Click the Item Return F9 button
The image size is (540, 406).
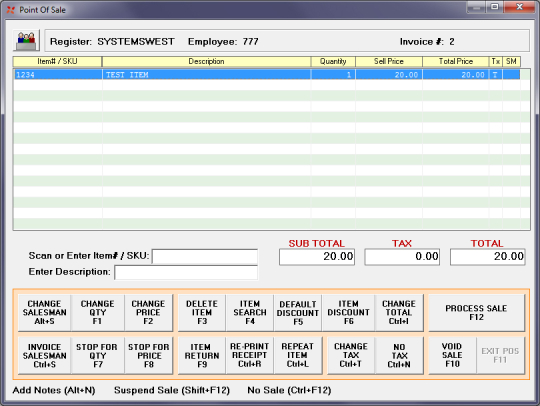pos(202,355)
